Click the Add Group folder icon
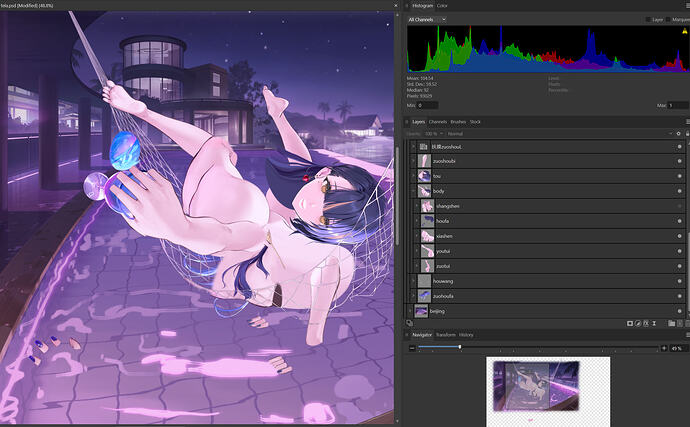Screen dimensions: 690x427 pos(672,323)
